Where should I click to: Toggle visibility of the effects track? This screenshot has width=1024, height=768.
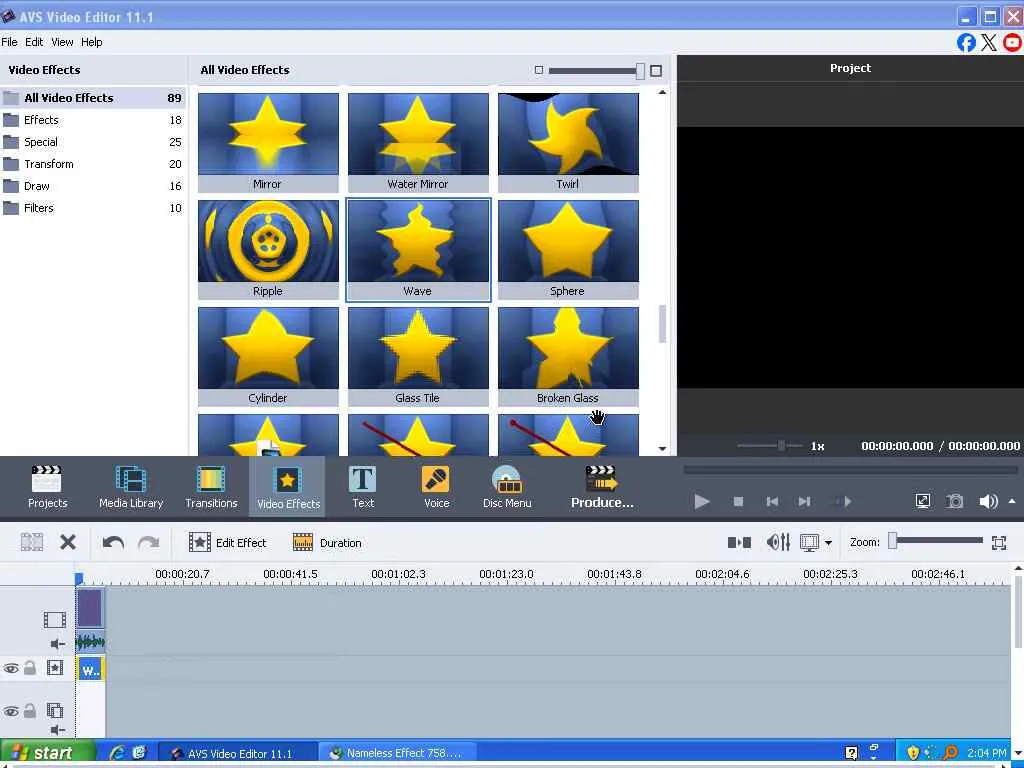(x=10, y=668)
